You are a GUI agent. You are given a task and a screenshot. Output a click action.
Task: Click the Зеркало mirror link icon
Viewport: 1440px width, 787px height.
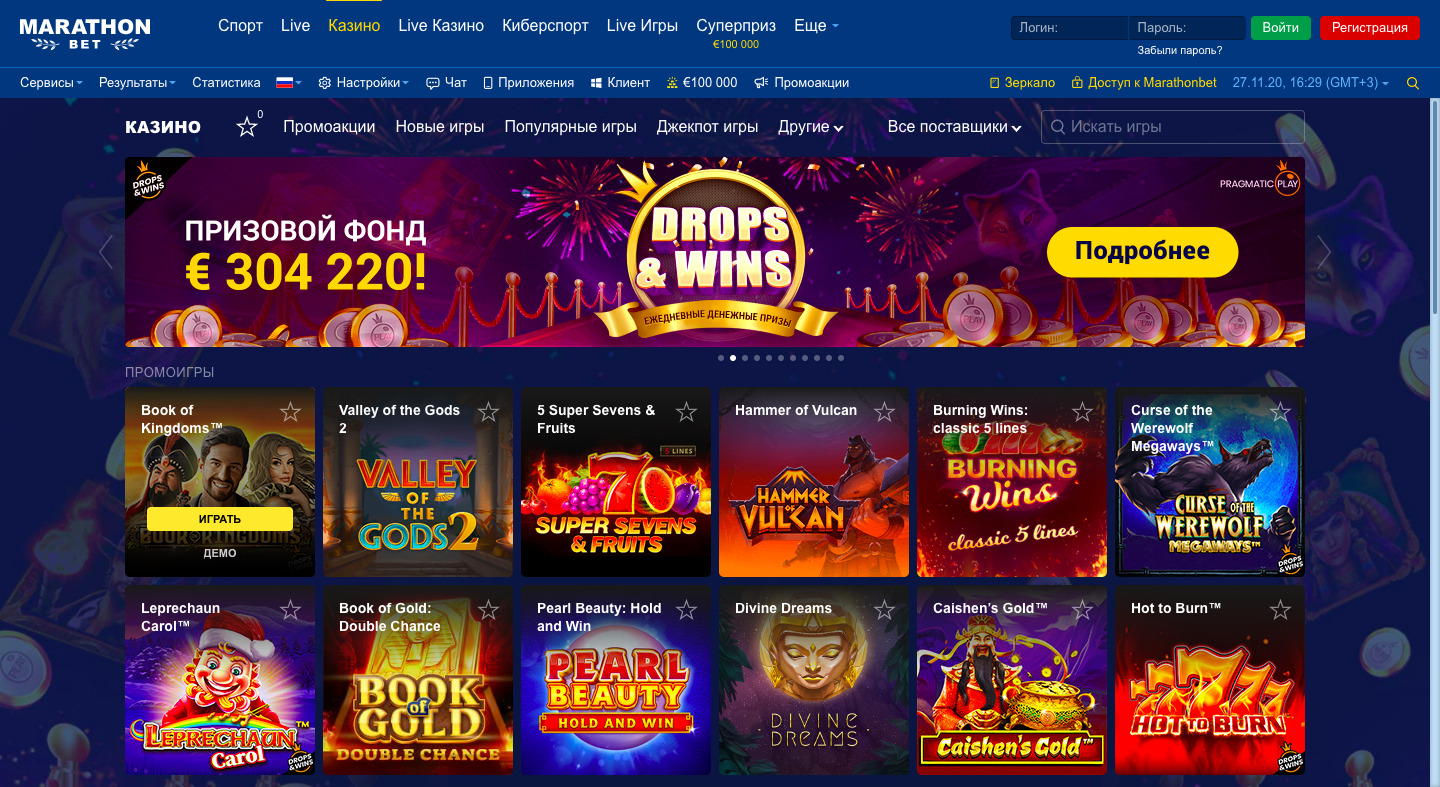[994, 83]
